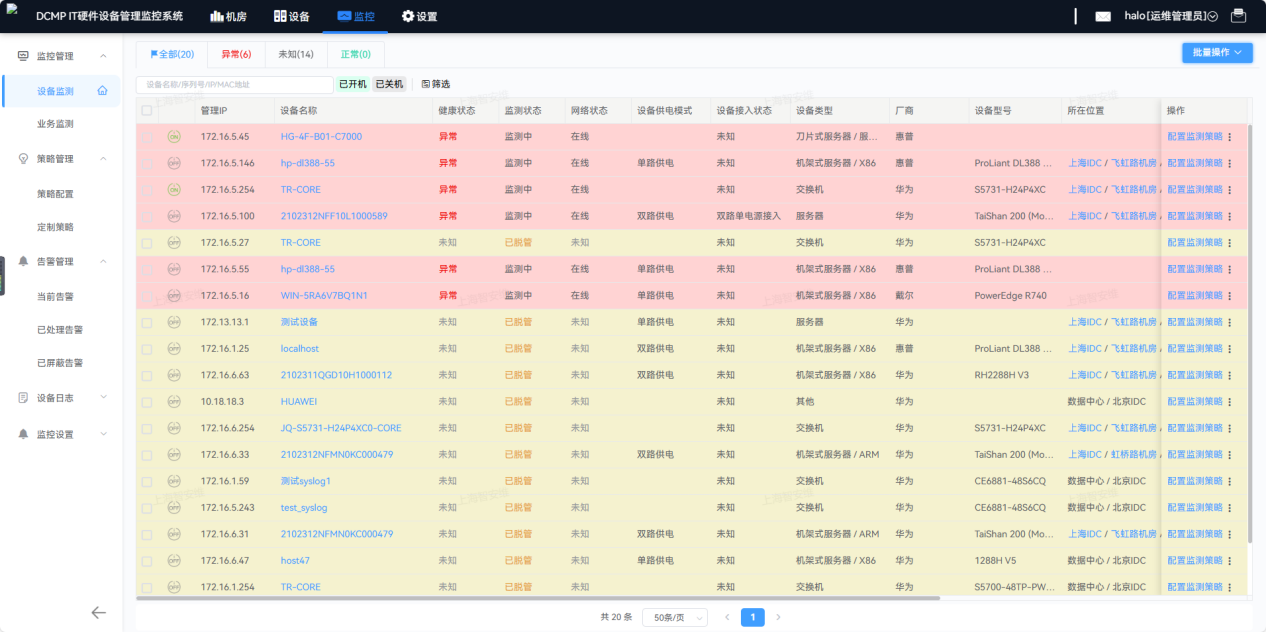Select the 全部(20) tab
This screenshot has height=632, width=1266.
[172, 54]
